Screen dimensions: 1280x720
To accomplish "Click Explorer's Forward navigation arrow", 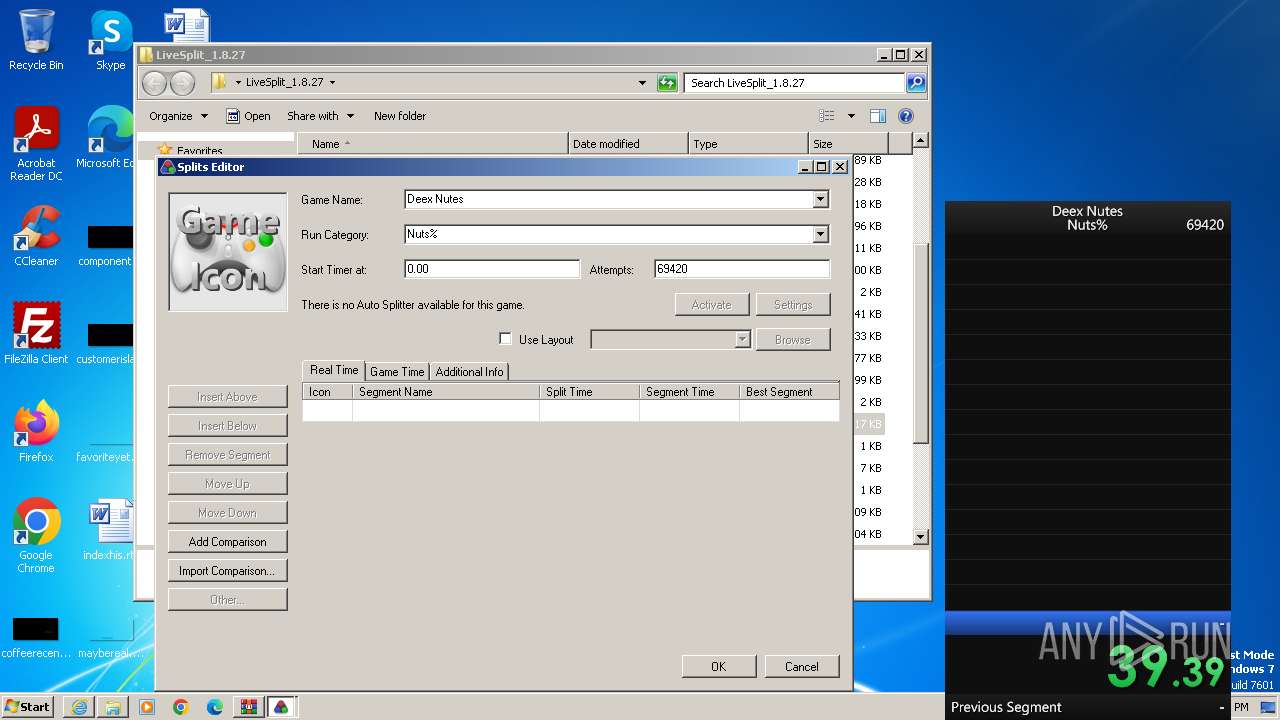I will pyautogui.click(x=182, y=83).
